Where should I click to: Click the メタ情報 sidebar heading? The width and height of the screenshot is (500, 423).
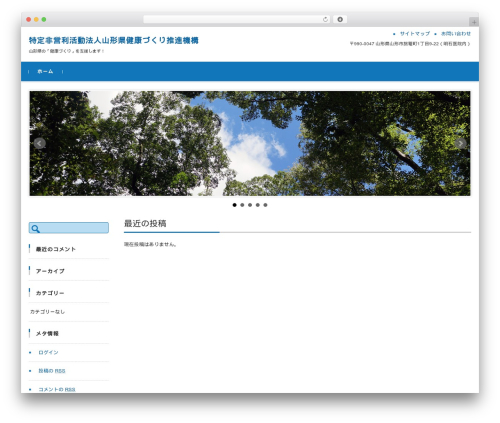(x=47, y=333)
